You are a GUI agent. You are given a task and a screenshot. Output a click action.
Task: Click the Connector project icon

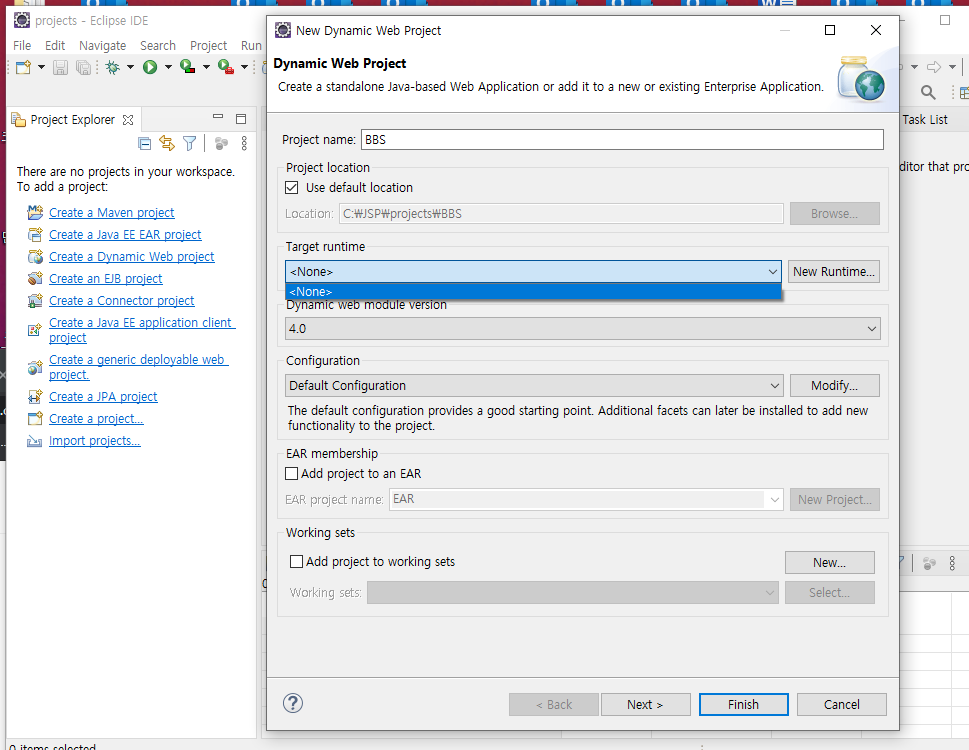tap(35, 301)
